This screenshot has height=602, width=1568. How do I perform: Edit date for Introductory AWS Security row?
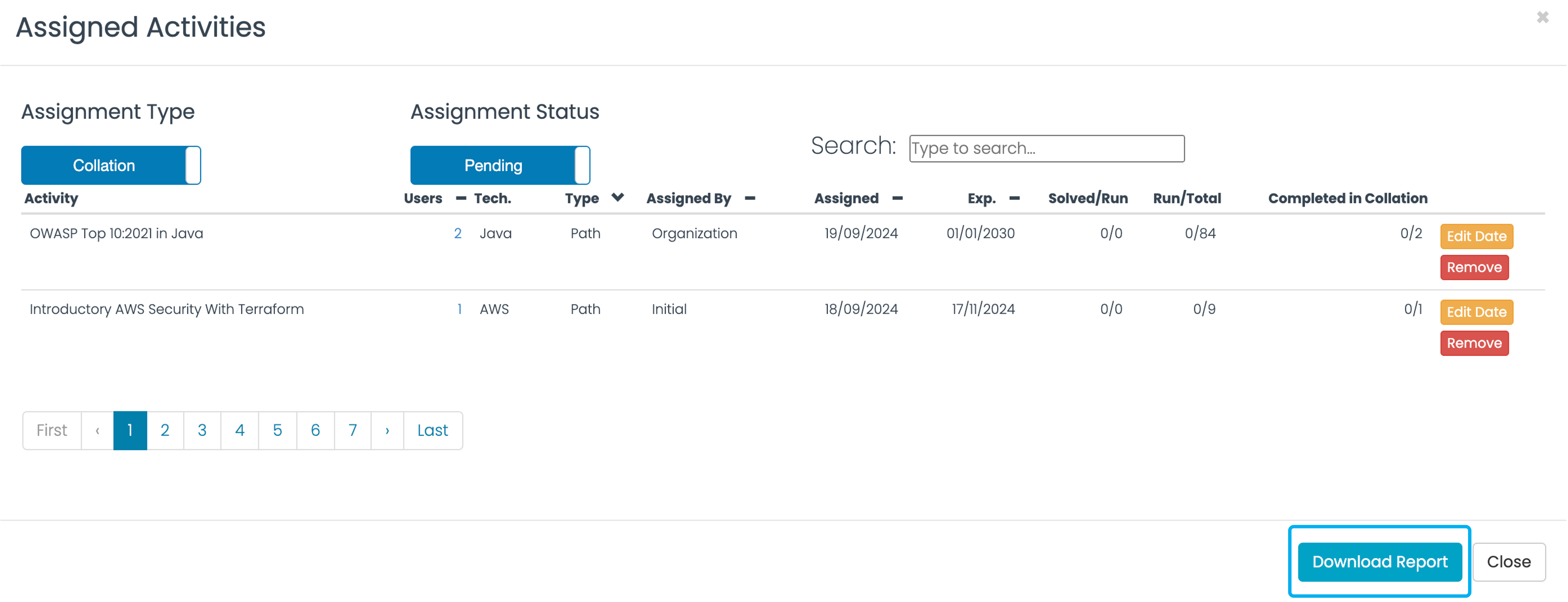coord(1476,312)
